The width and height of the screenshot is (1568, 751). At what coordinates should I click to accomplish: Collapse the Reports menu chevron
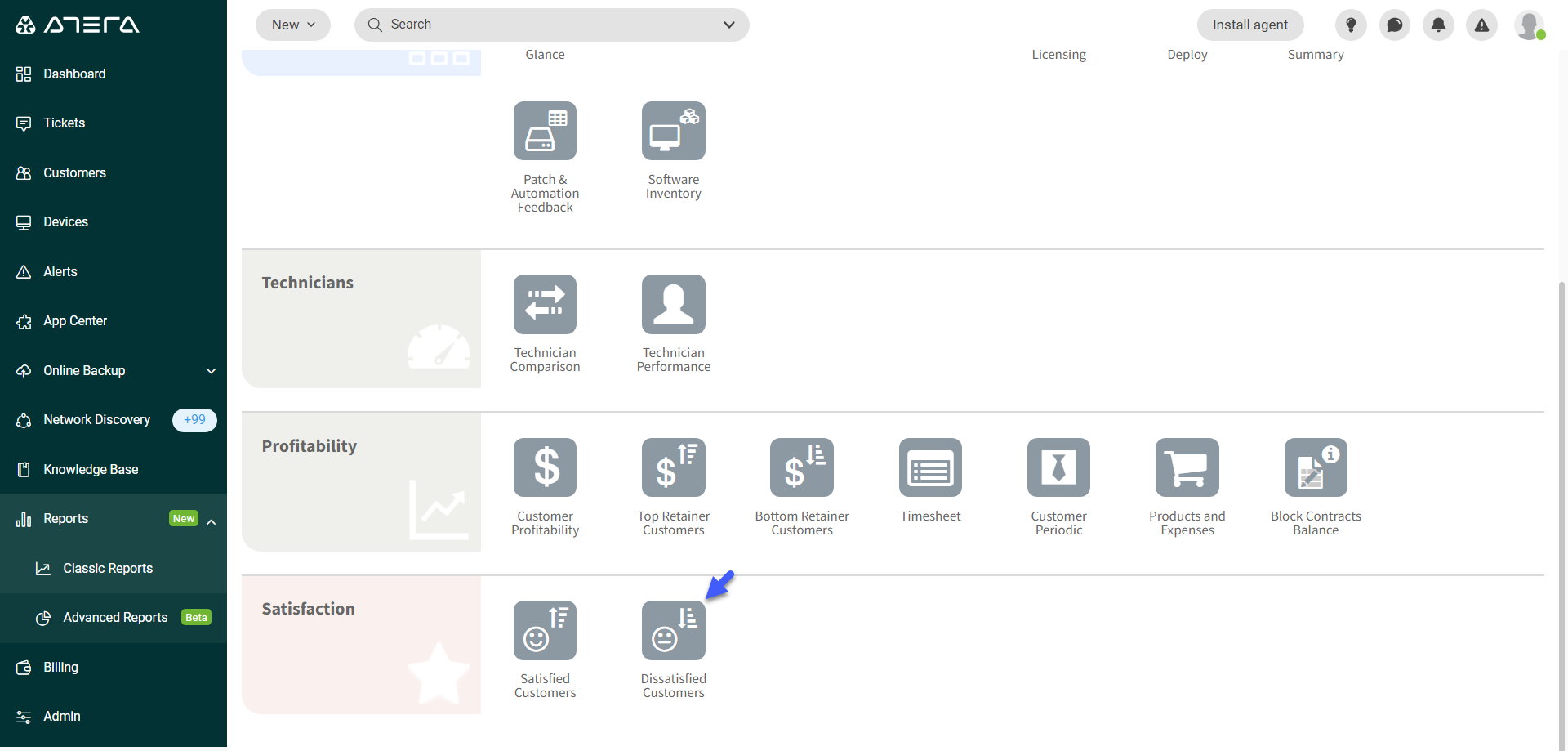212,521
